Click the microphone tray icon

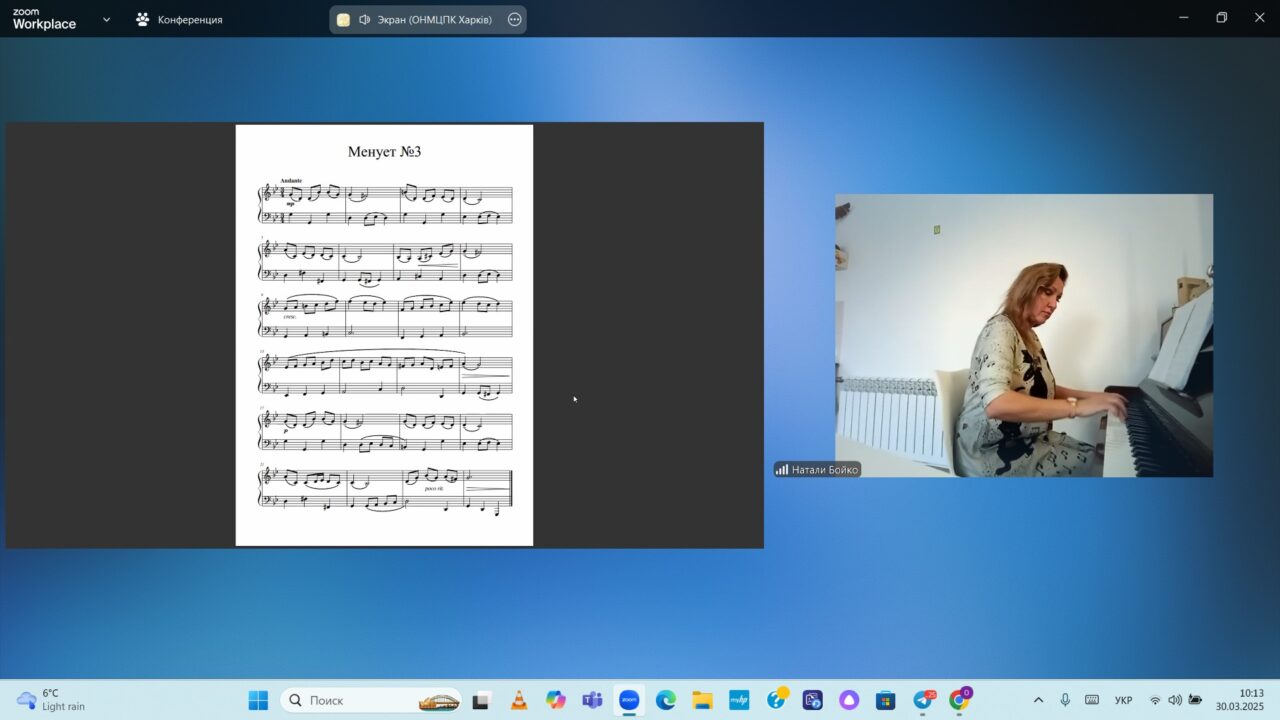click(x=1065, y=700)
